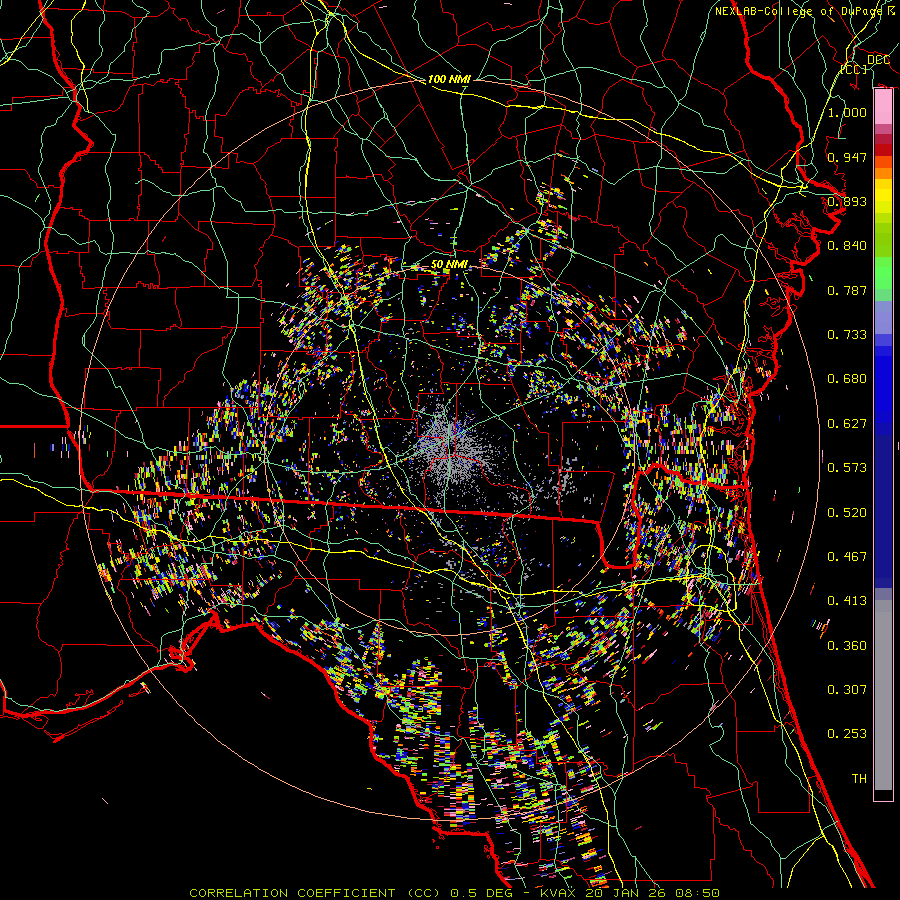Click the "50 NMI" range ring label
900x900 pixels.
click(x=449, y=264)
